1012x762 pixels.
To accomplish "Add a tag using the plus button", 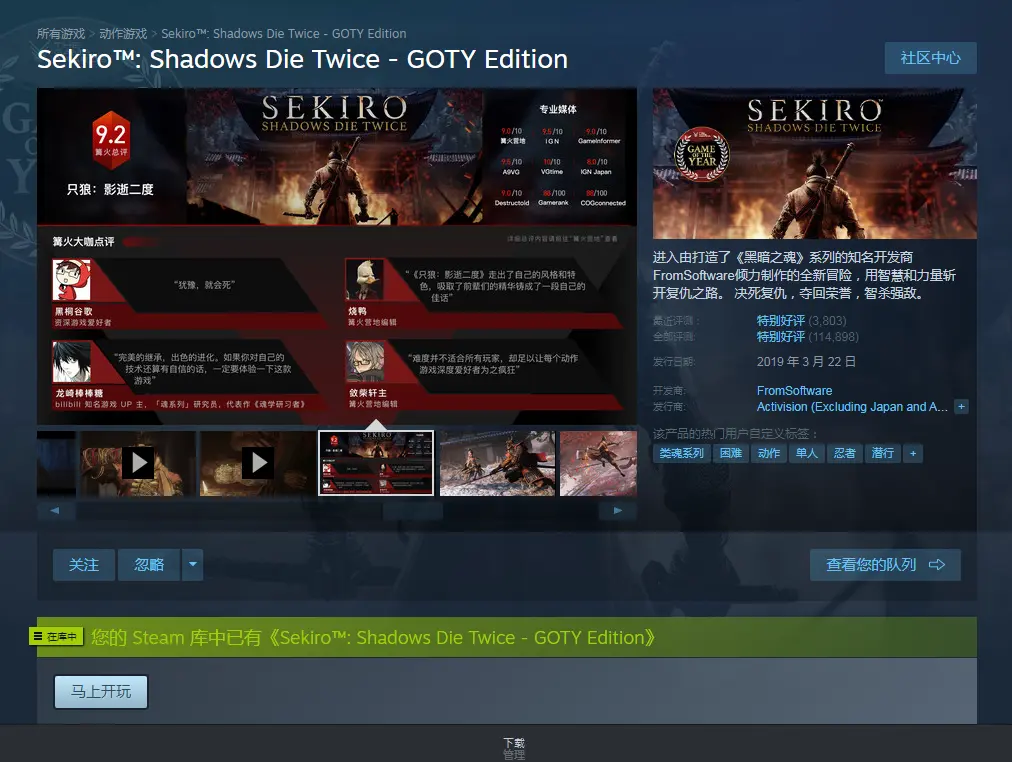I will (913, 454).
